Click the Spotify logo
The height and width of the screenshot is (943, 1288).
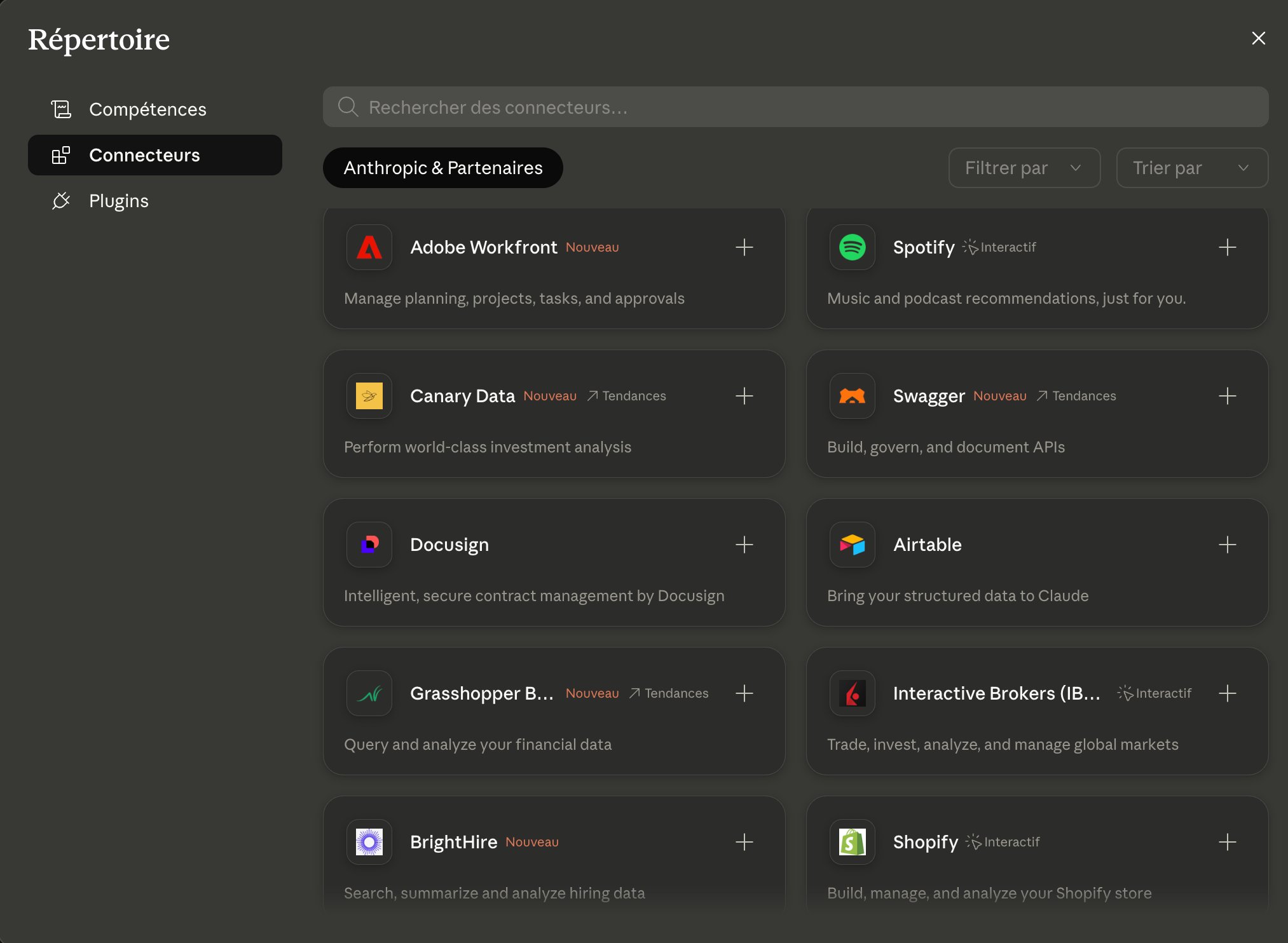[853, 247]
